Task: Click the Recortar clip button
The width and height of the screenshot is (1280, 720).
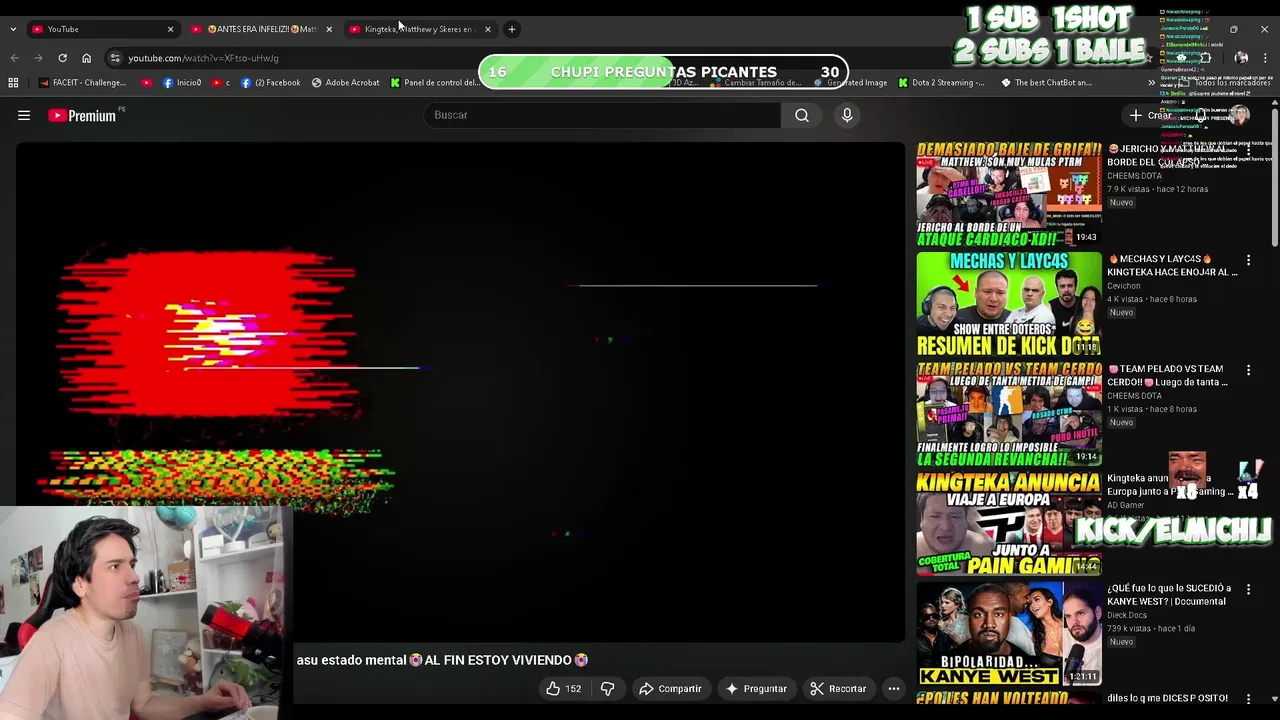Action: (x=838, y=689)
